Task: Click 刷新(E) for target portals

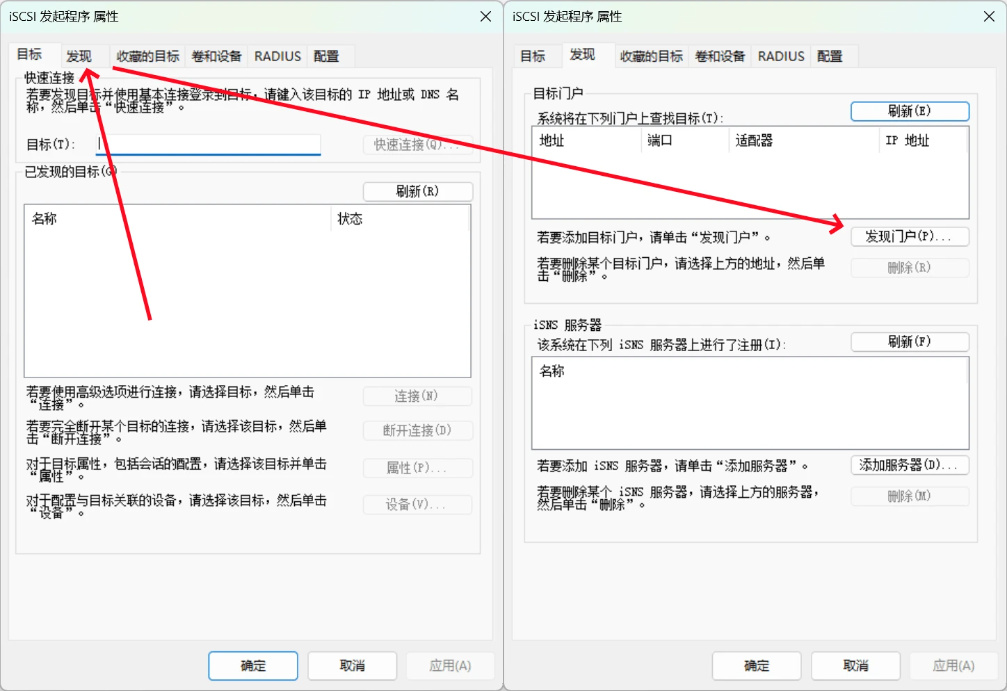Action: tap(910, 111)
